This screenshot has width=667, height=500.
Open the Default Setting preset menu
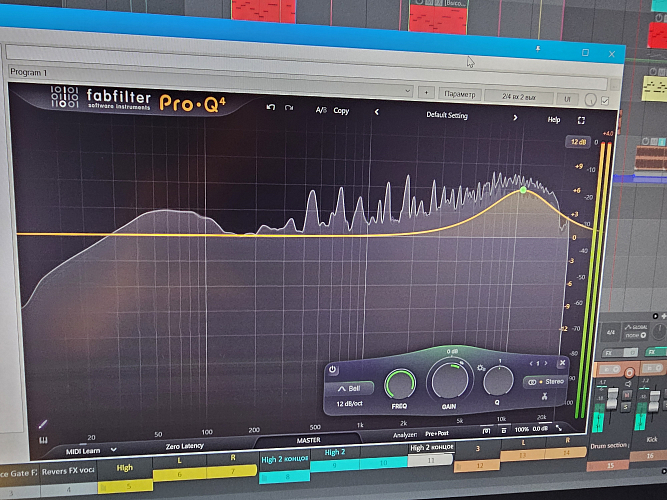click(x=446, y=115)
